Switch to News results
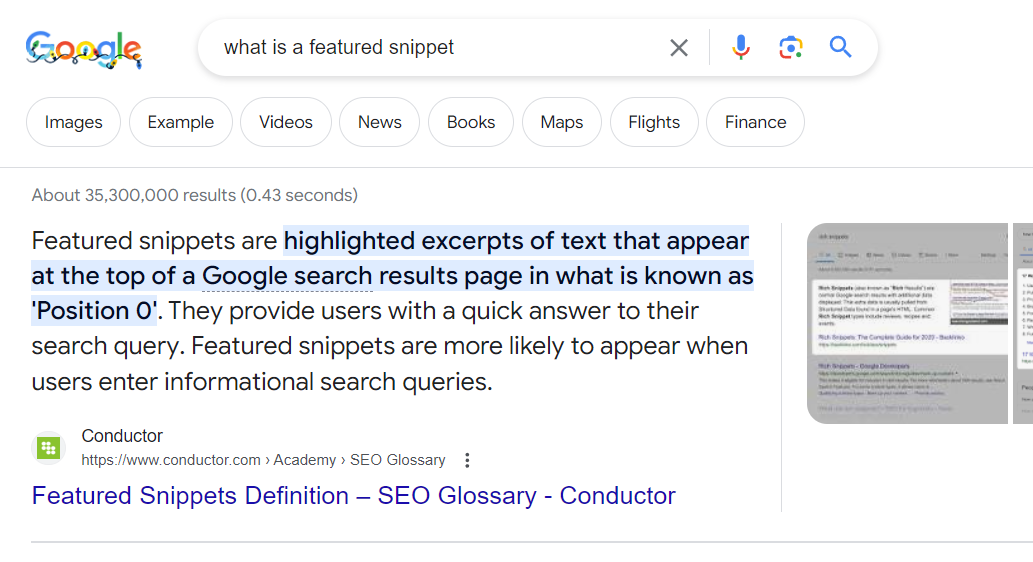 click(379, 122)
